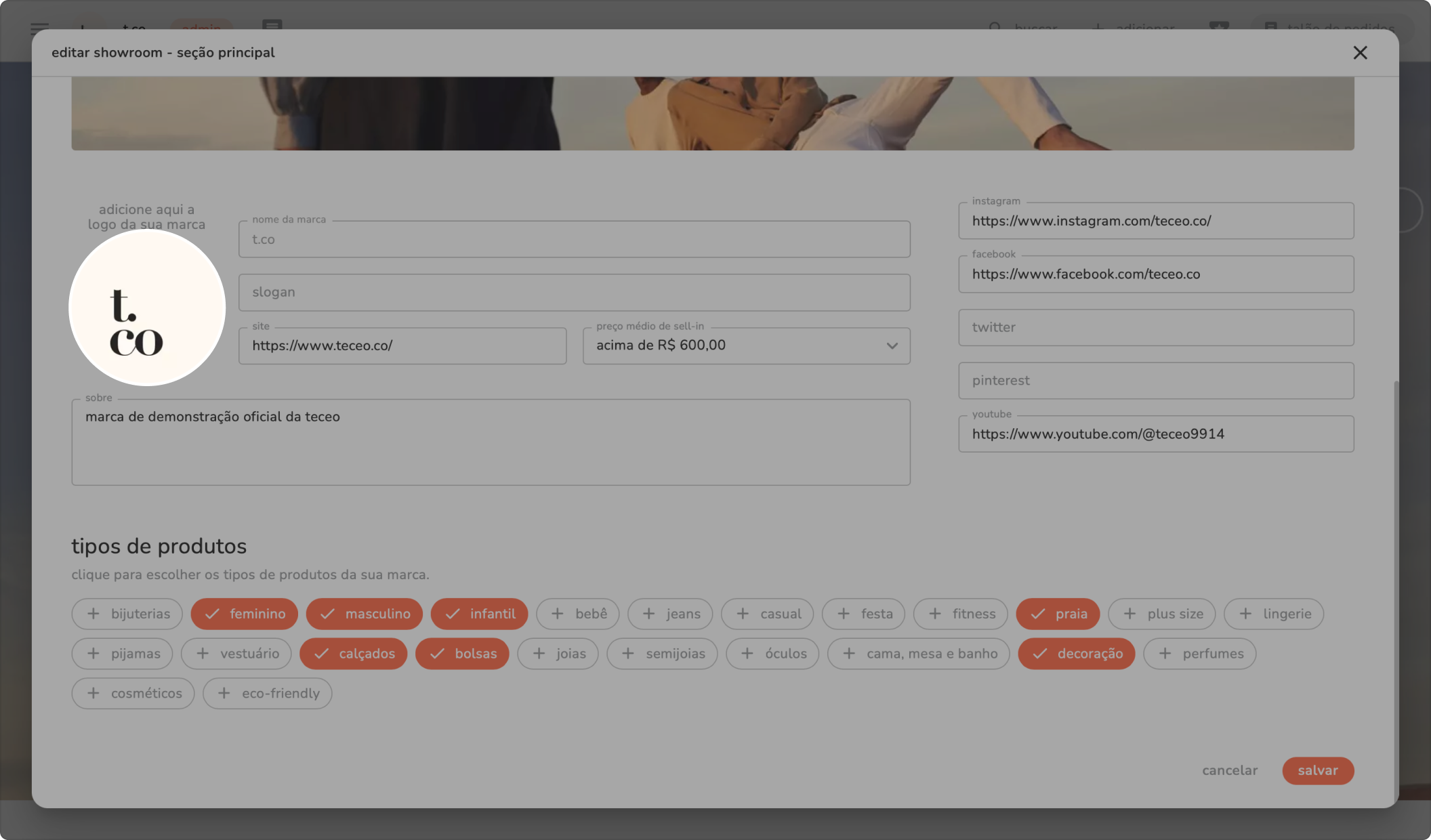Add the cama, mesa e banho type
The width and height of the screenshot is (1431, 840).
(x=918, y=654)
